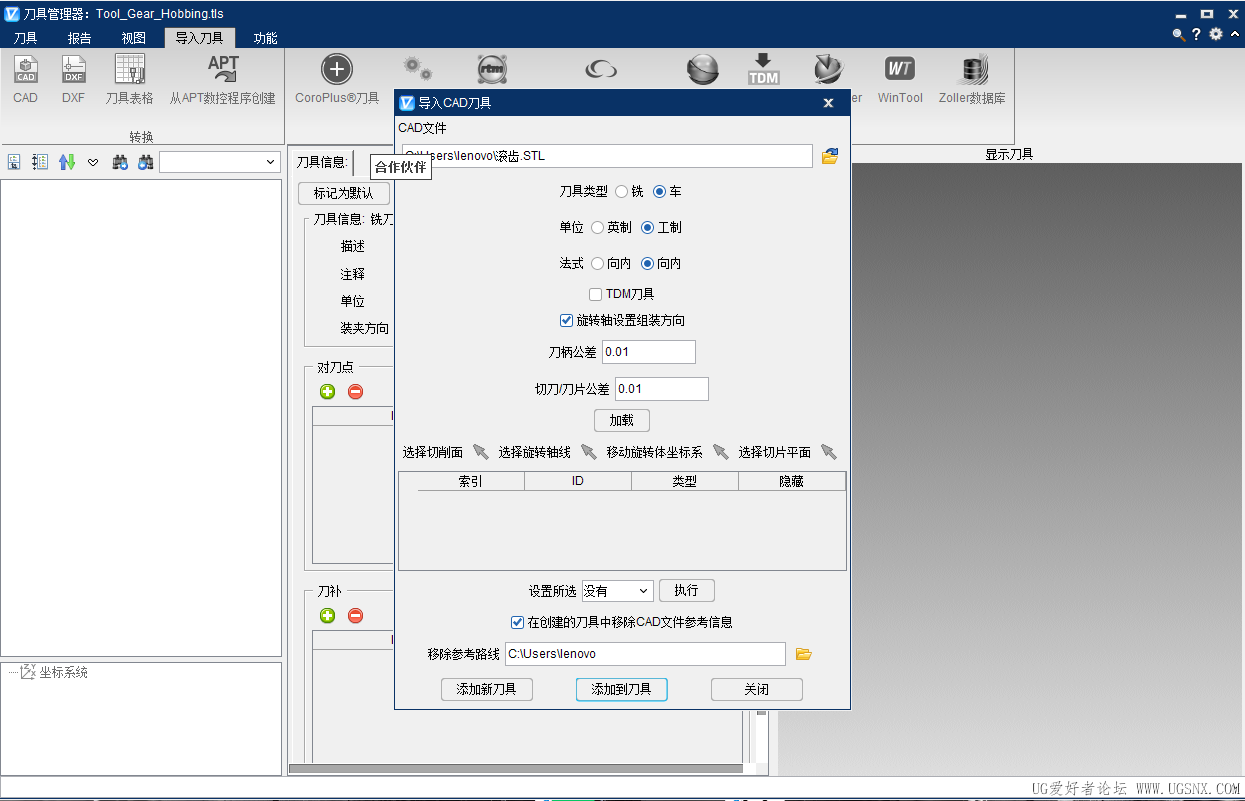This screenshot has height=801, width=1245.
Task: Set units to 工制
Action: point(648,227)
